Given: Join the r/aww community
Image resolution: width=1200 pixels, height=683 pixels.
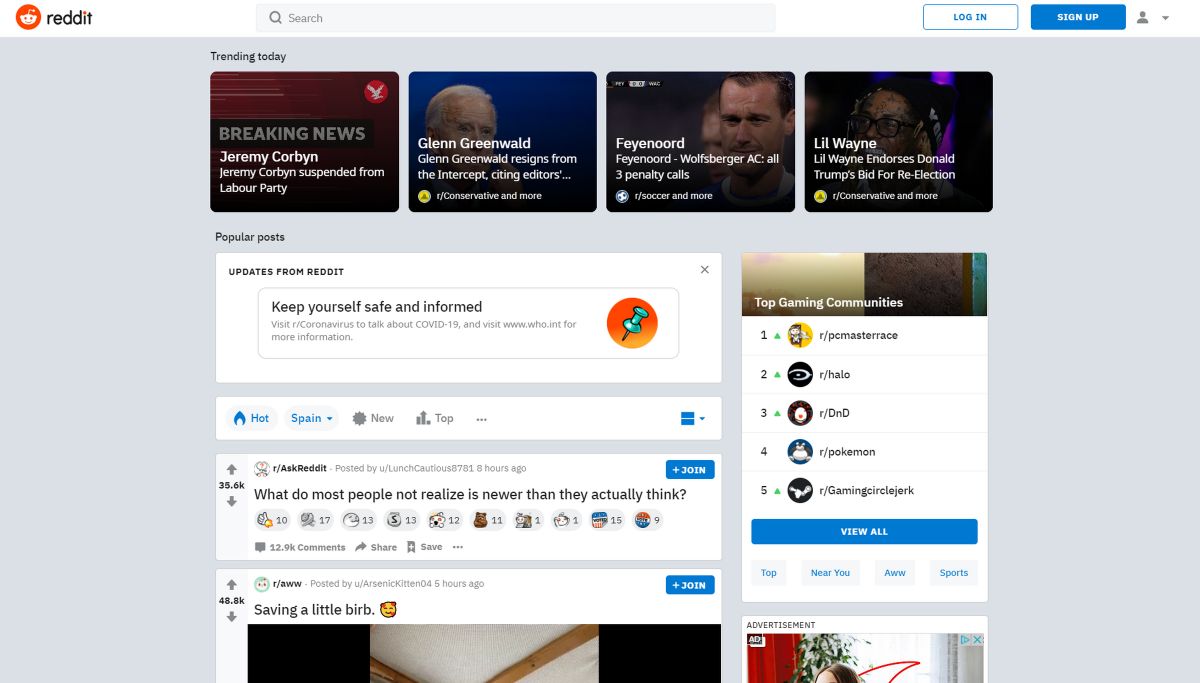Looking at the screenshot, I should [690, 584].
